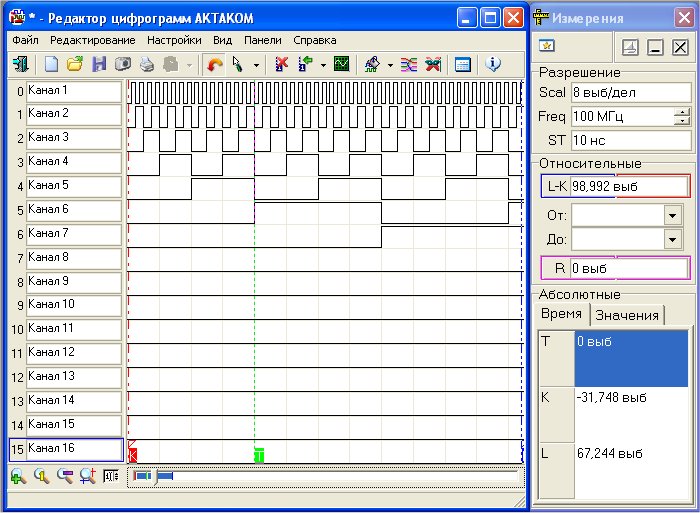
Task: Open the cursor tool dropdown arrow
Action: click(256, 65)
